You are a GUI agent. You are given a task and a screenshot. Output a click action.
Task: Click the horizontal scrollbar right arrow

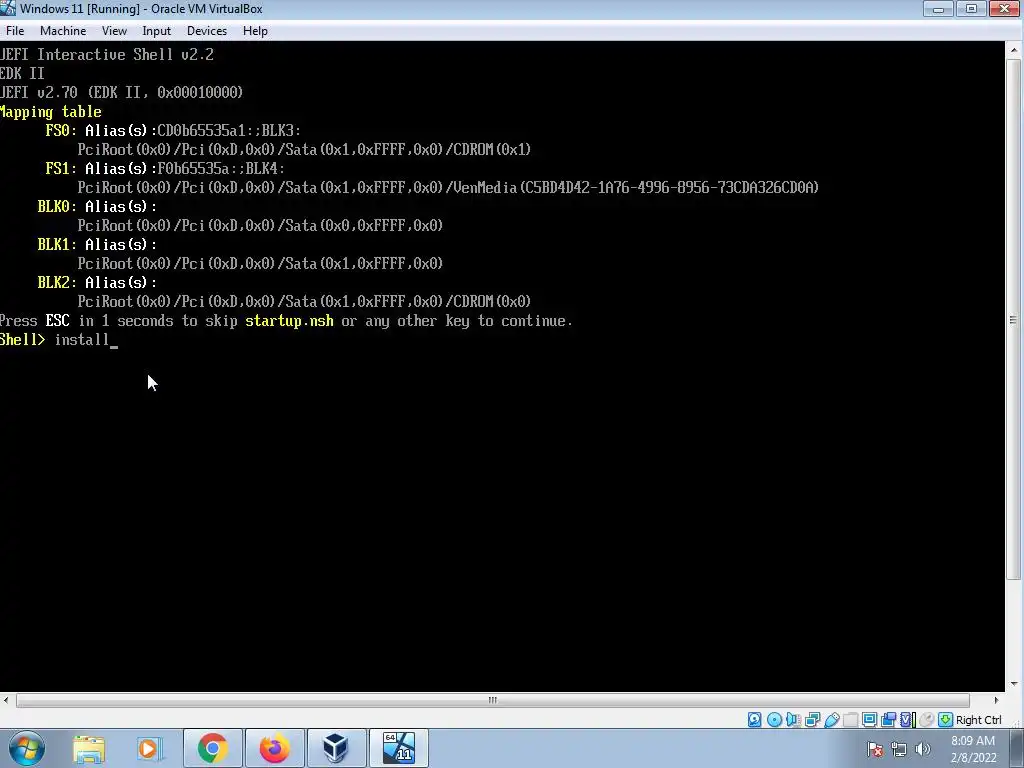coord(997,700)
